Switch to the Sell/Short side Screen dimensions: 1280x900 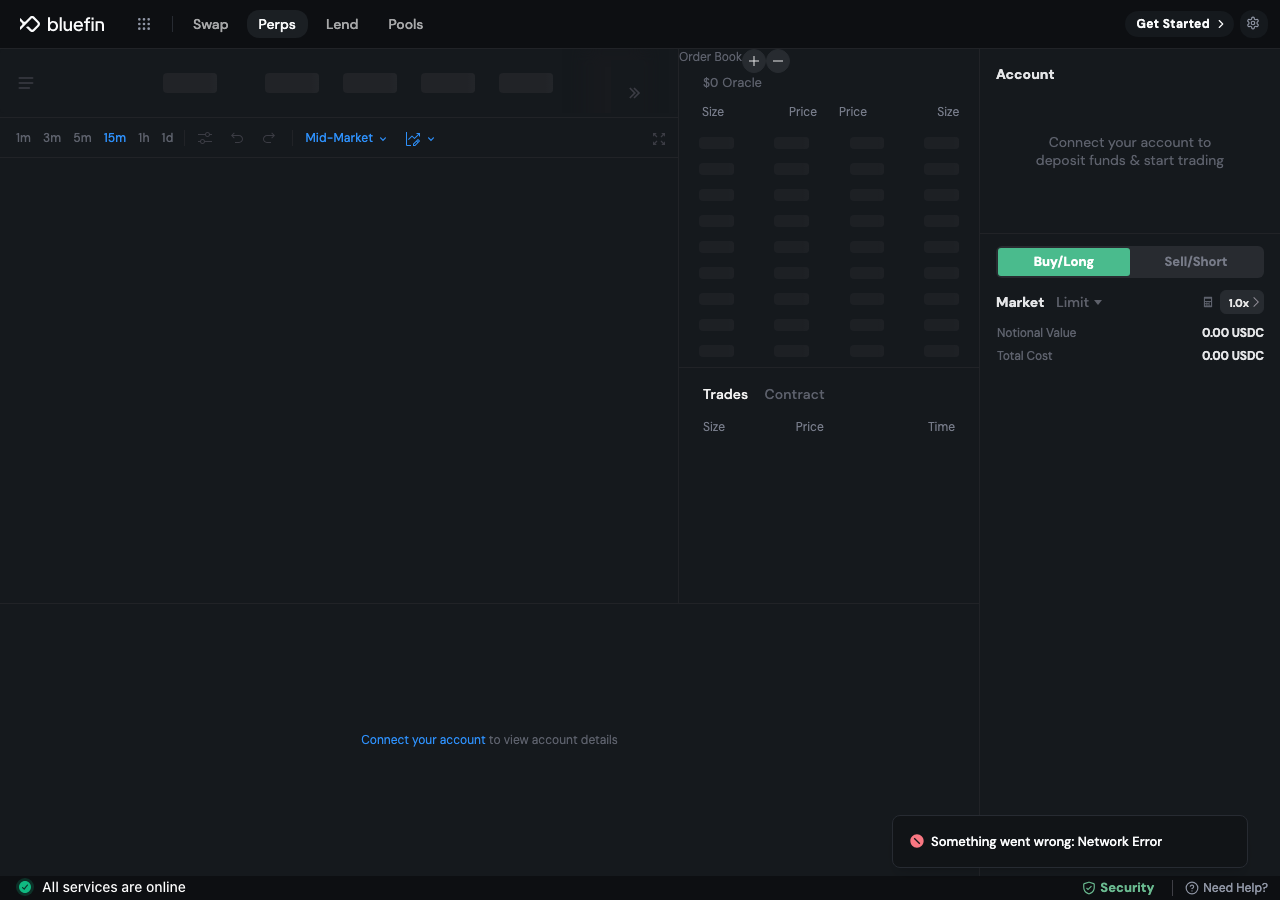tap(1196, 262)
